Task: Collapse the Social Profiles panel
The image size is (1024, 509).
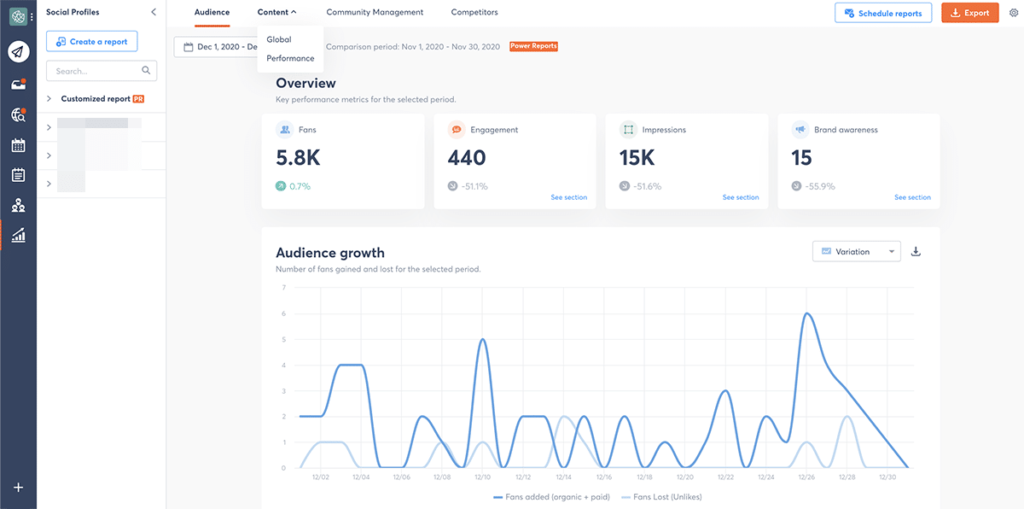Action: tap(153, 12)
